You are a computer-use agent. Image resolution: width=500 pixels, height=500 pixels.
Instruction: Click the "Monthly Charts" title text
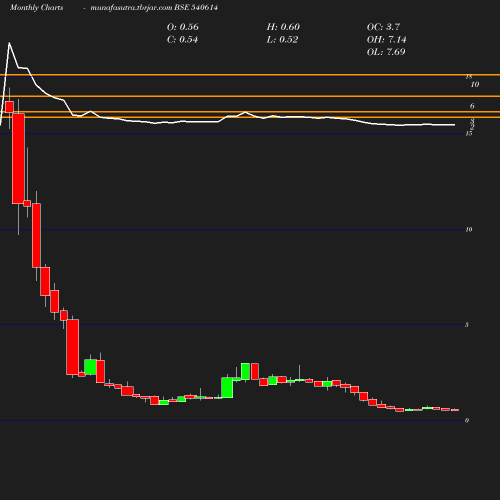[37, 8]
